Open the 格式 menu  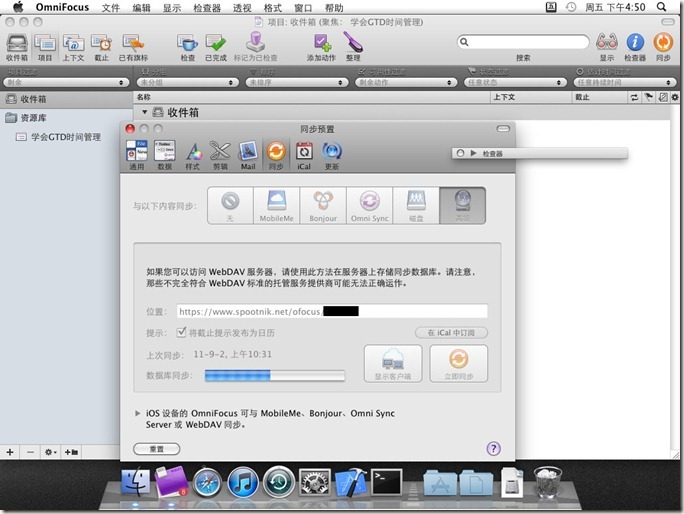(x=273, y=7)
